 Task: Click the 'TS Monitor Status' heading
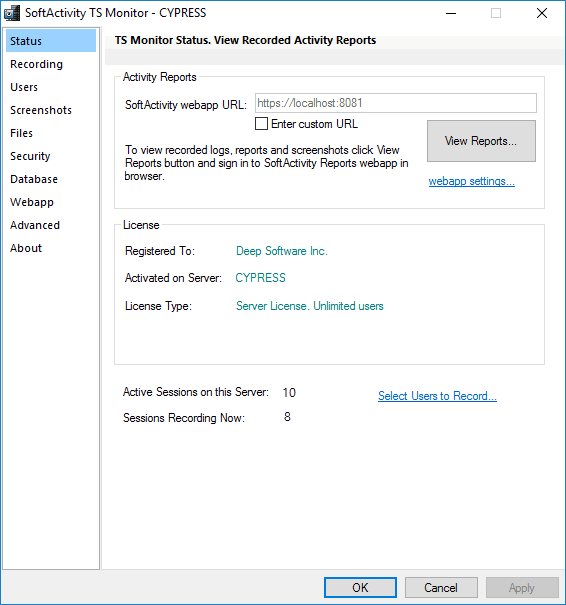(x=245, y=40)
